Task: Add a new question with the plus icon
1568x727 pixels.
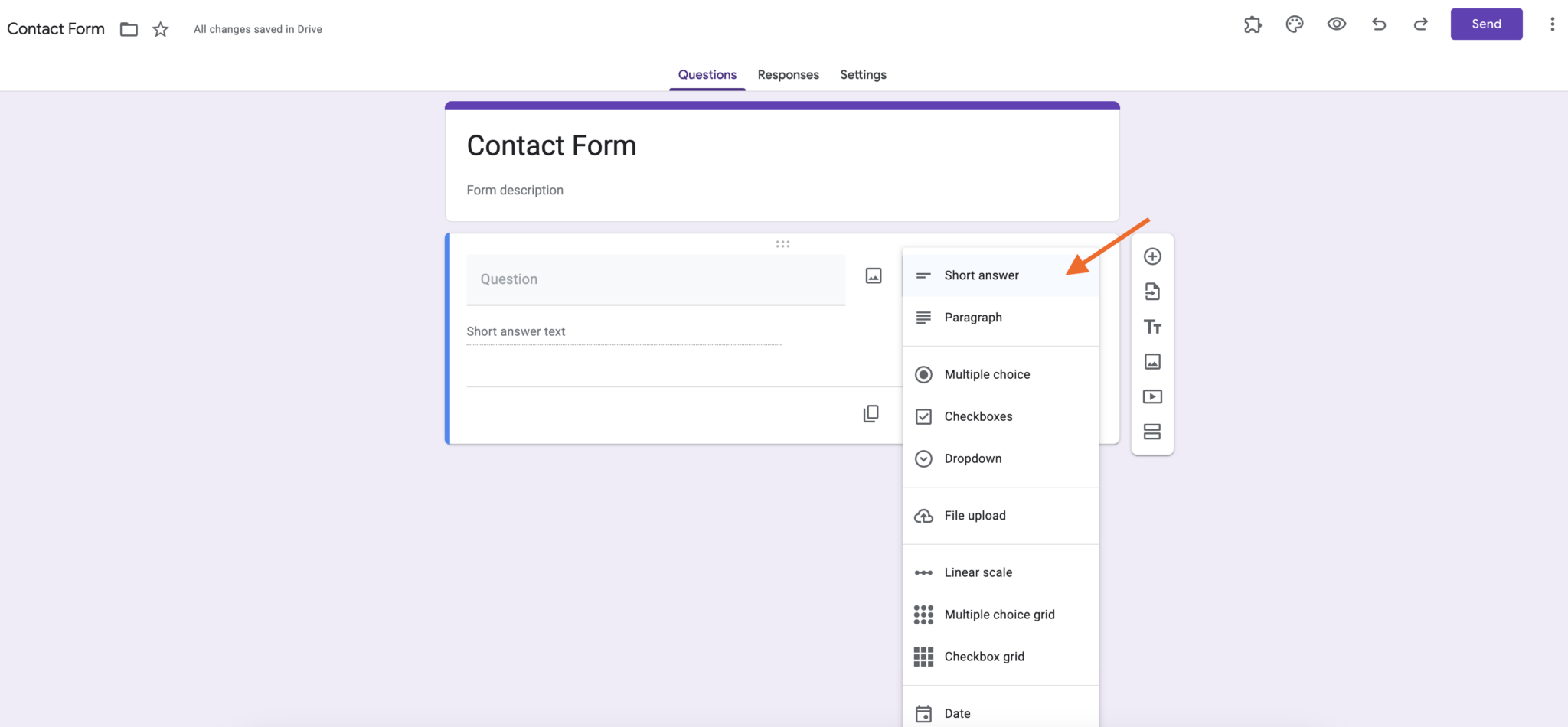Action: tap(1152, 256)
